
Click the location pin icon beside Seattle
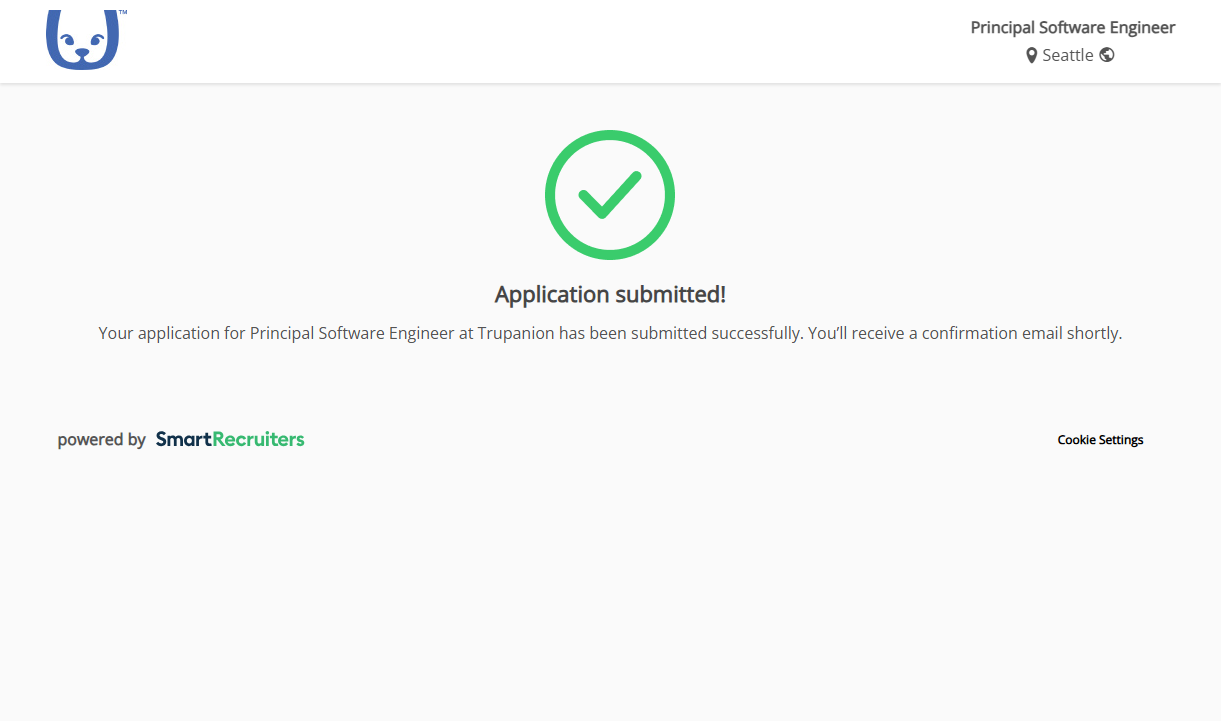1031,56
